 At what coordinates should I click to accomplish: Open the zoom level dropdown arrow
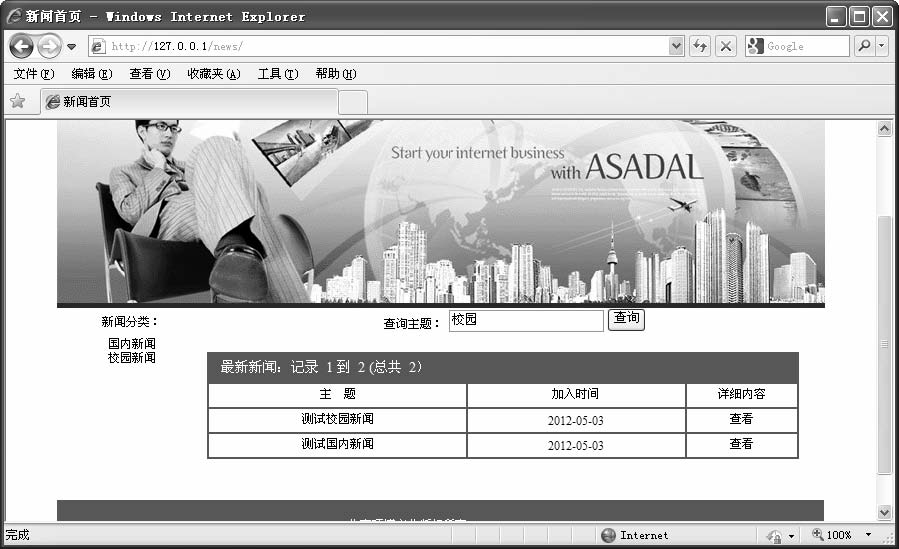coord(868,535)
